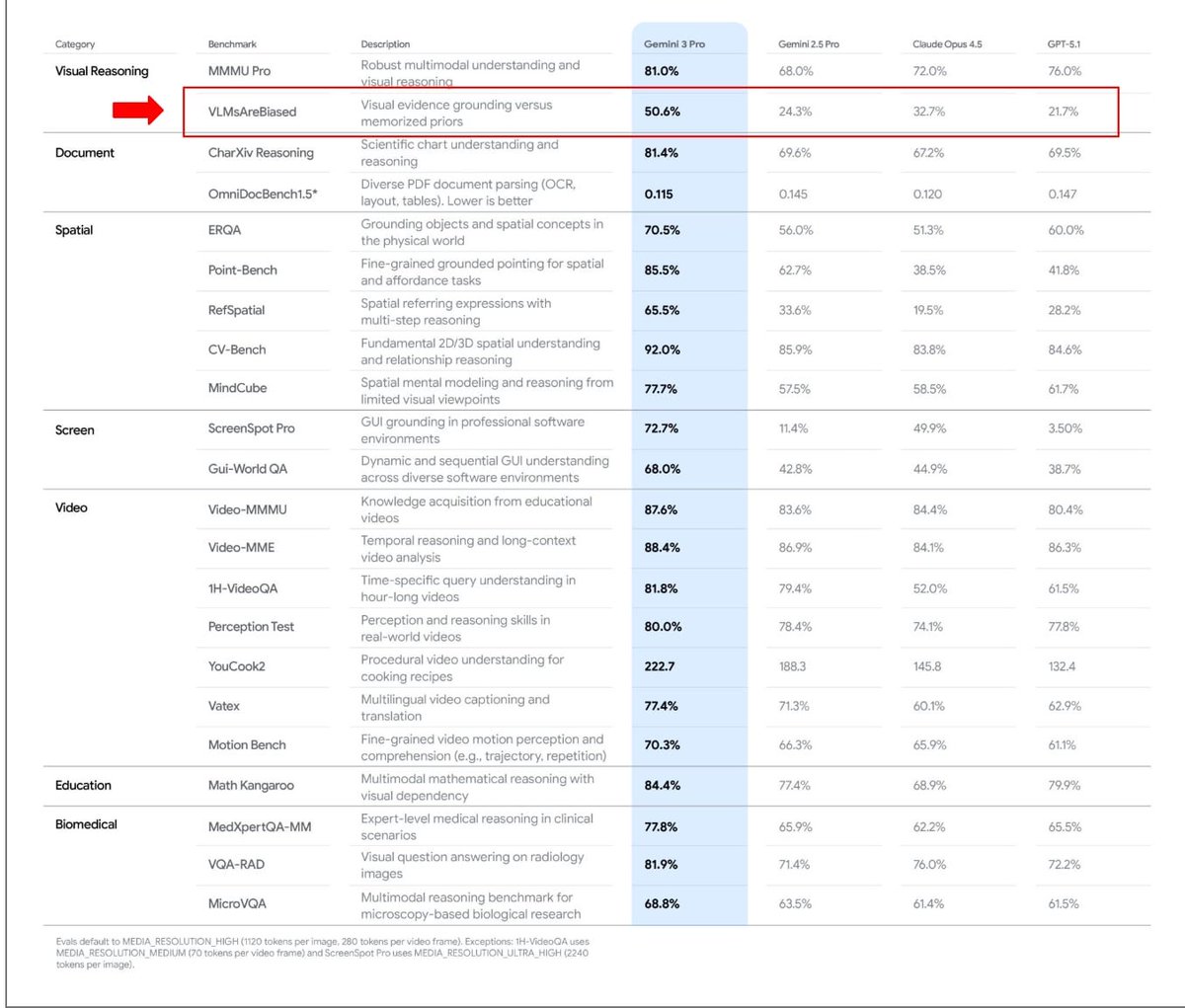
Task: Click the Category column header
Action: pos(75,44)
